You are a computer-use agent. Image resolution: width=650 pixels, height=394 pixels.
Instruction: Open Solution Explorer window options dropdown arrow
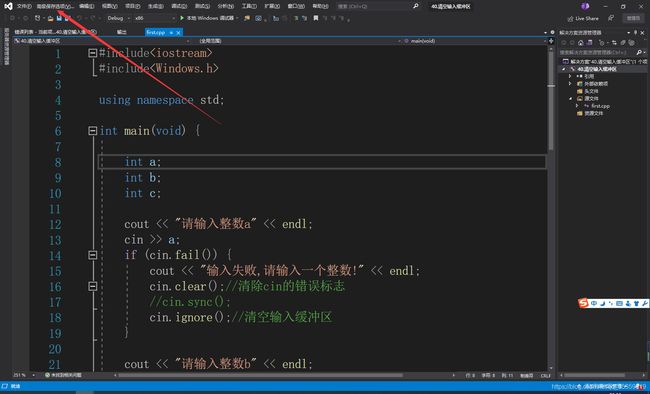(629, 32)
